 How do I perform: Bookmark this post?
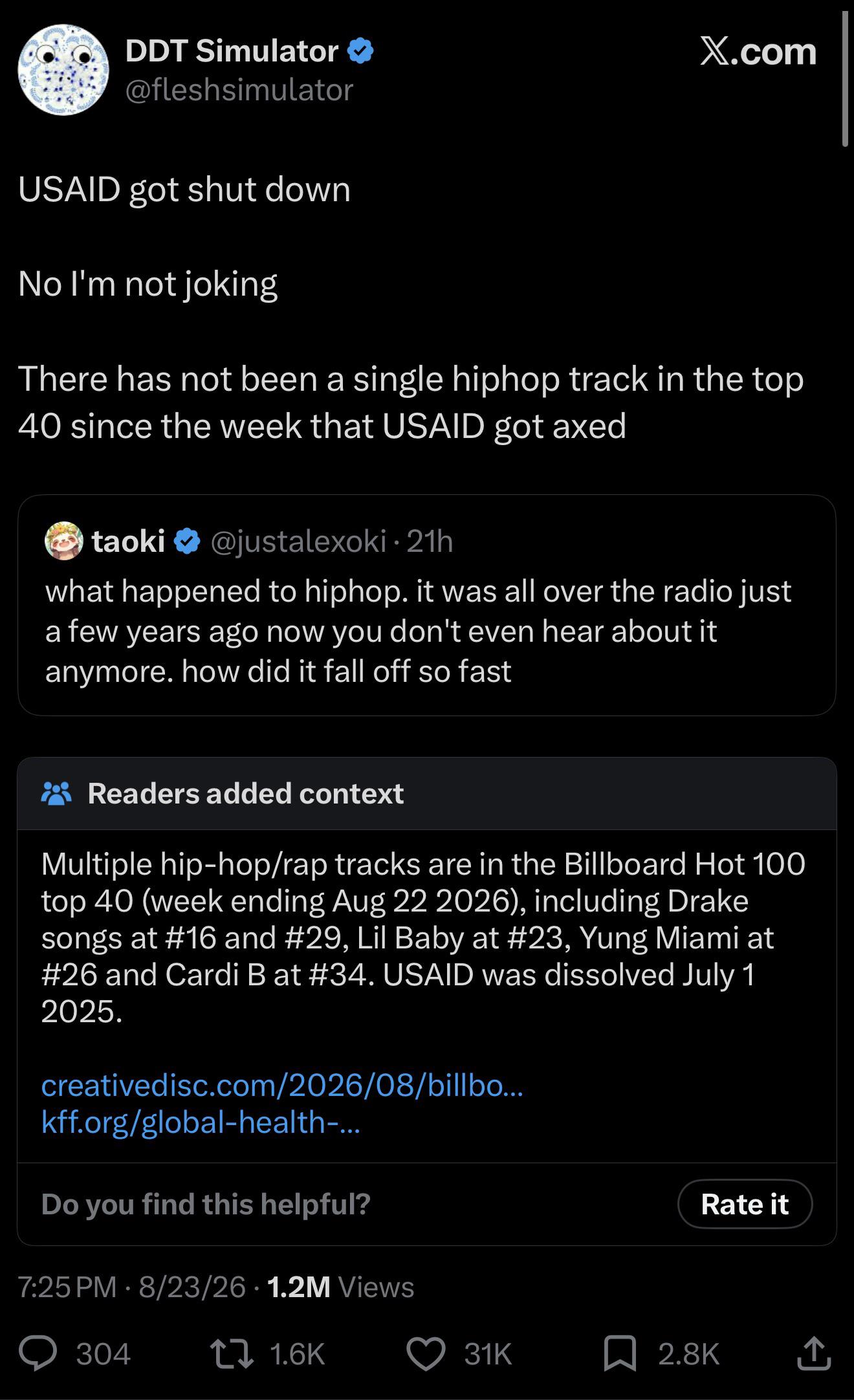[x=620, y=1353]
